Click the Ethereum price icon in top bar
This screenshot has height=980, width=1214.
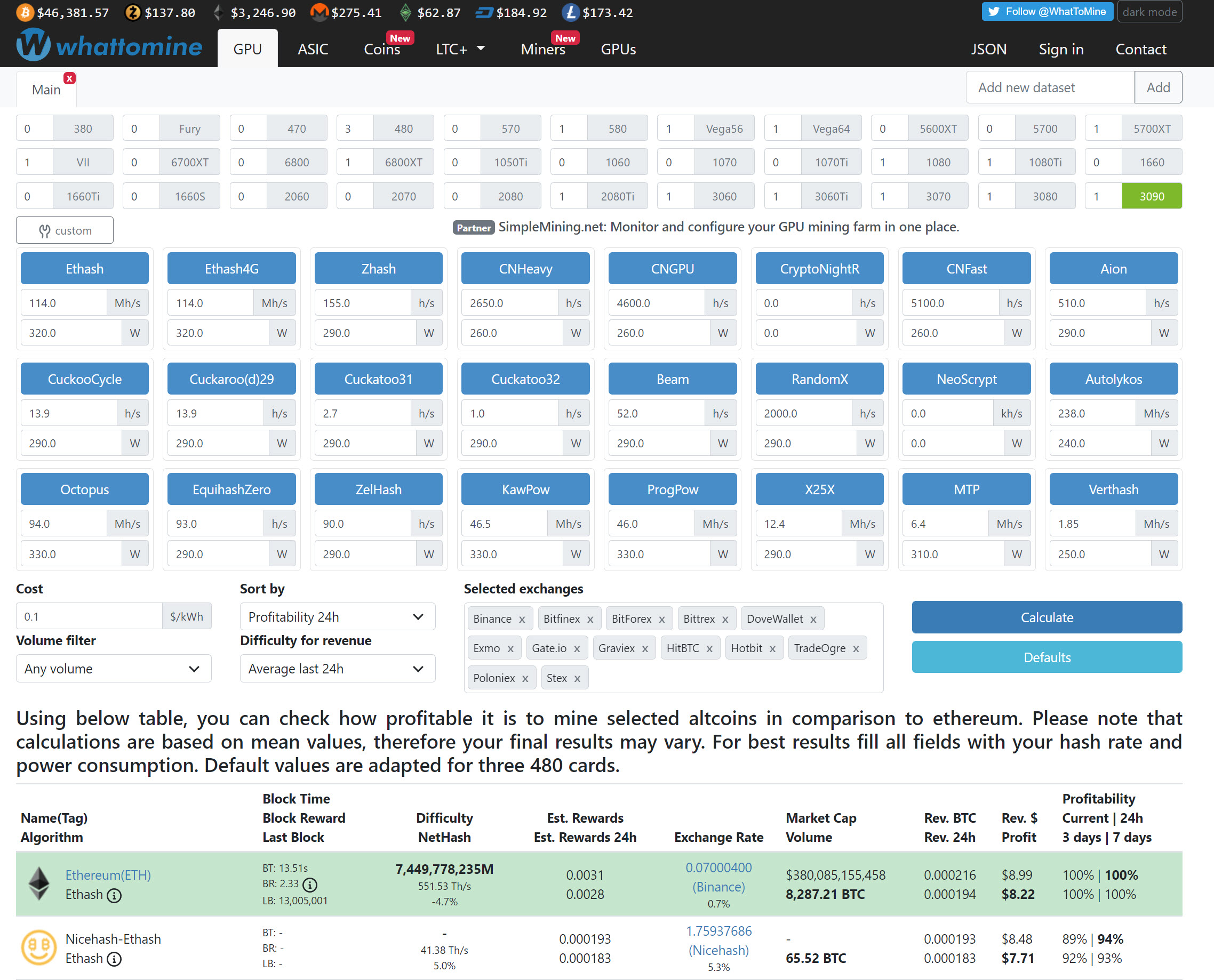click(x=219, y=12)
